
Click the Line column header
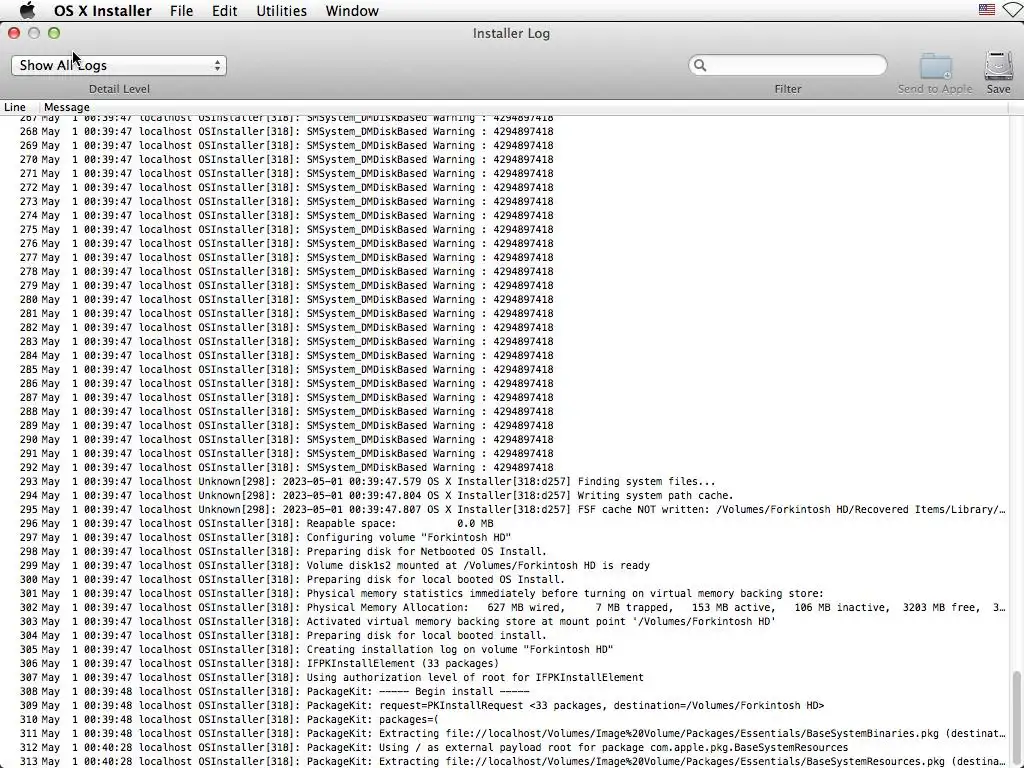(x=15, y=107)
